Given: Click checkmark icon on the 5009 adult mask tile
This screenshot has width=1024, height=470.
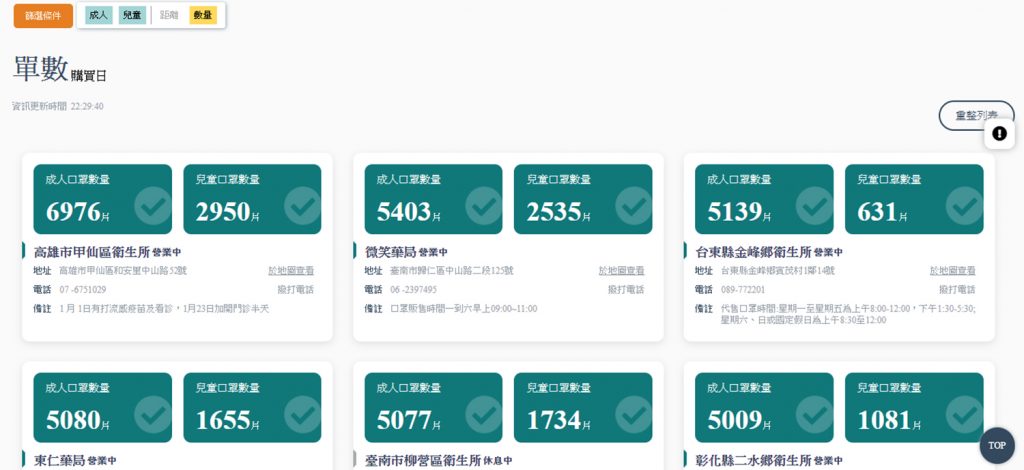Looking at the screenshot, I should tap(814, 415).
